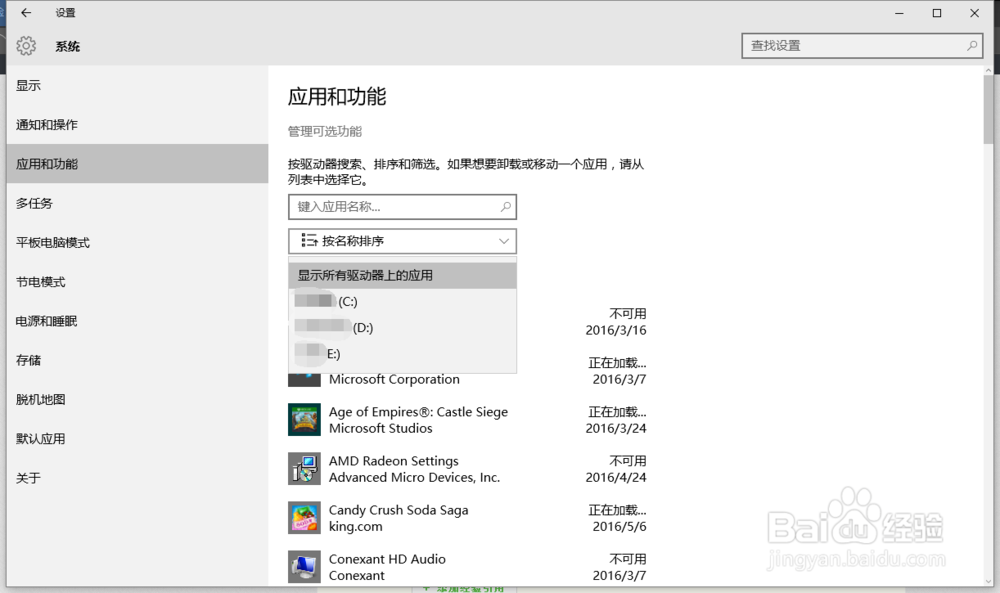
Task: Click scrollbar up arrow at top right
Action: (x=989, y=71)
